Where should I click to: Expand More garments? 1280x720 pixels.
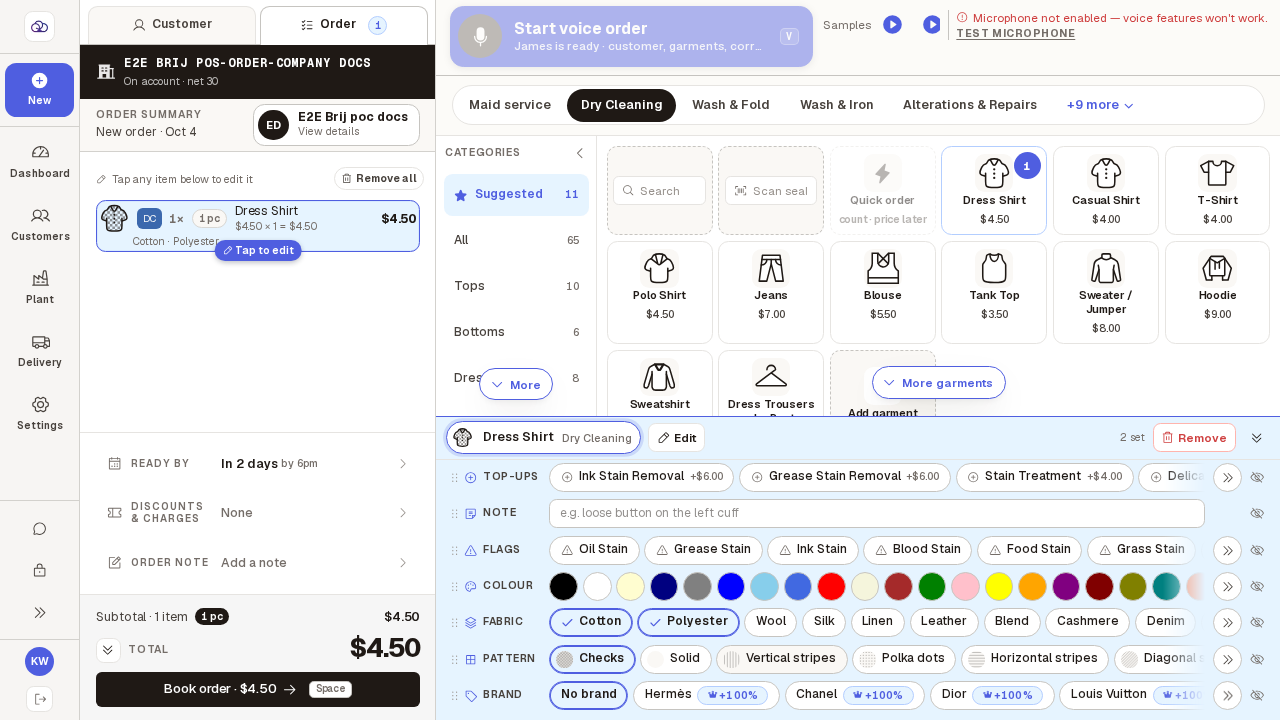click(939, 382)
